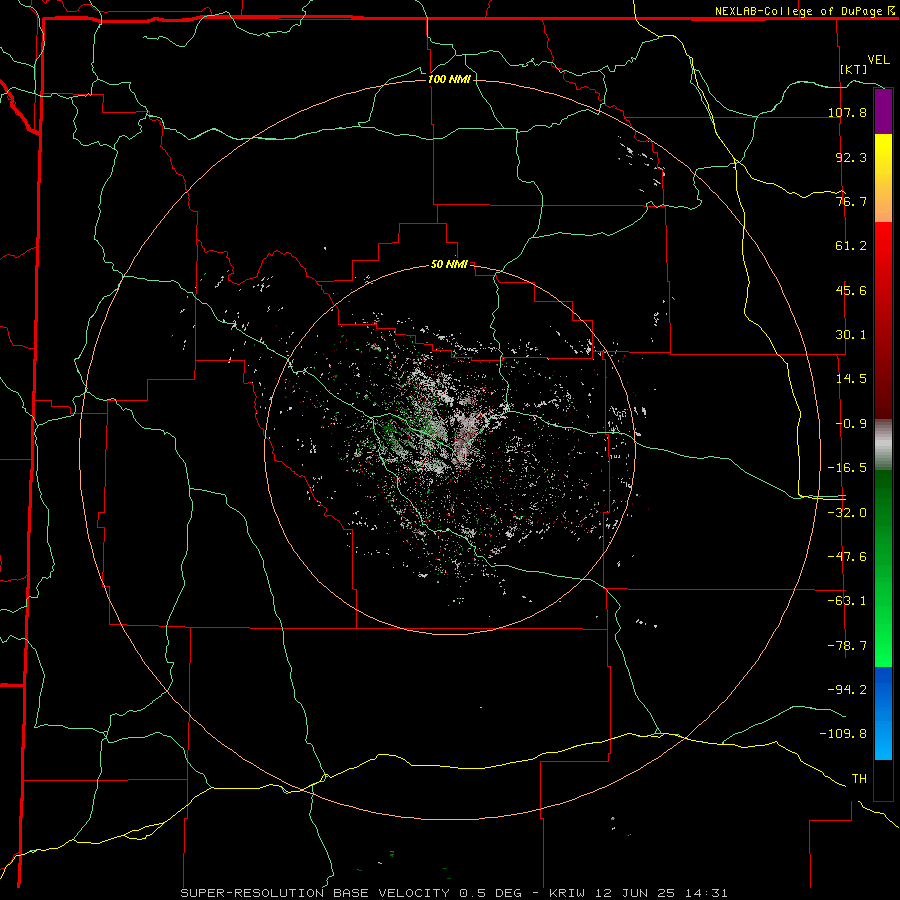
Task: Click the gray near-zero segment of color bar
Action: [883, 445]
